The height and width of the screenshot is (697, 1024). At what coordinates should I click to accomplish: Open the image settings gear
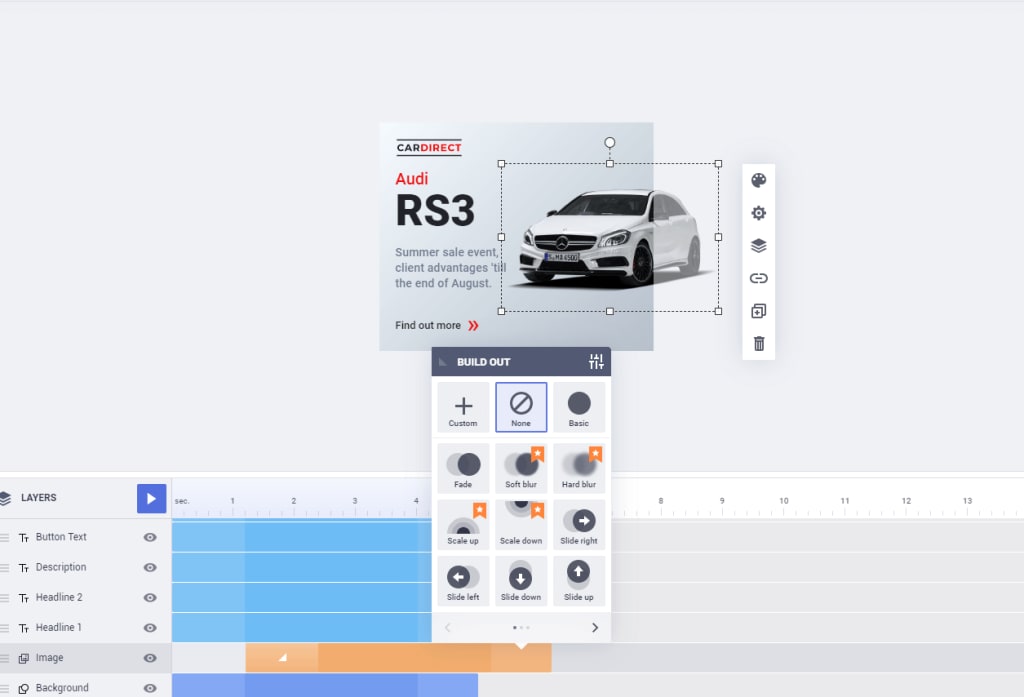(x=758, y=213)
